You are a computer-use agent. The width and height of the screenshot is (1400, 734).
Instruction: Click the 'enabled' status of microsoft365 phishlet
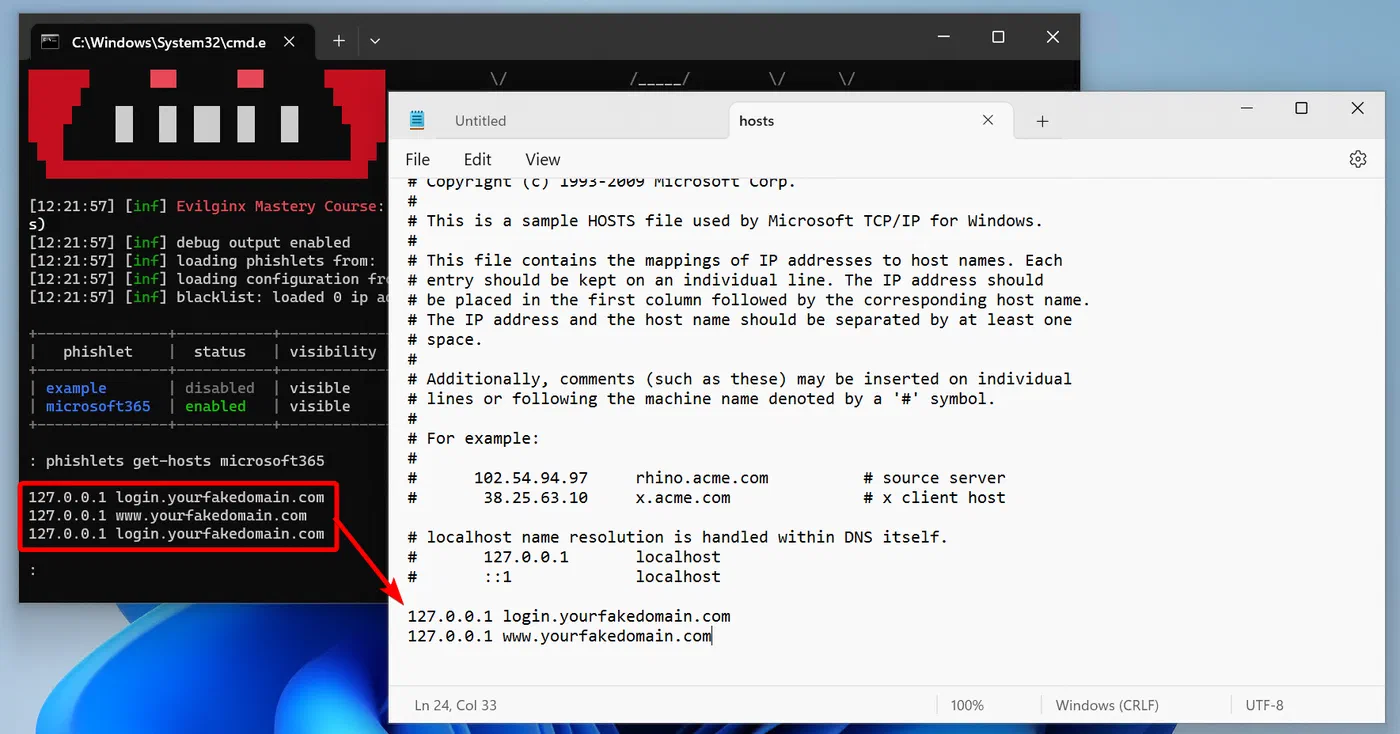(215, 406)
